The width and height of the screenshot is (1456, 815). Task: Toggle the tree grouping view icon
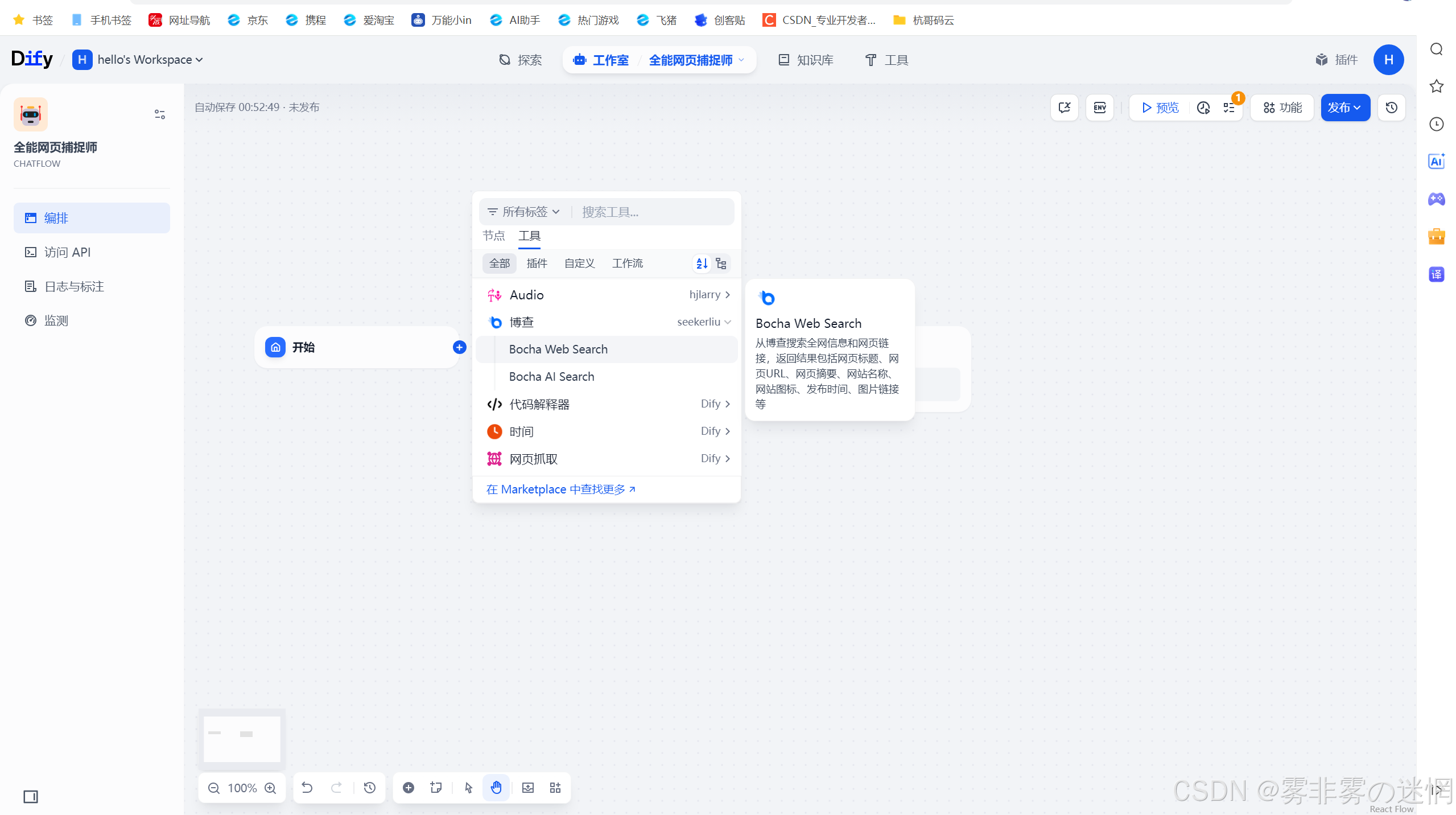tap(721, 263)
